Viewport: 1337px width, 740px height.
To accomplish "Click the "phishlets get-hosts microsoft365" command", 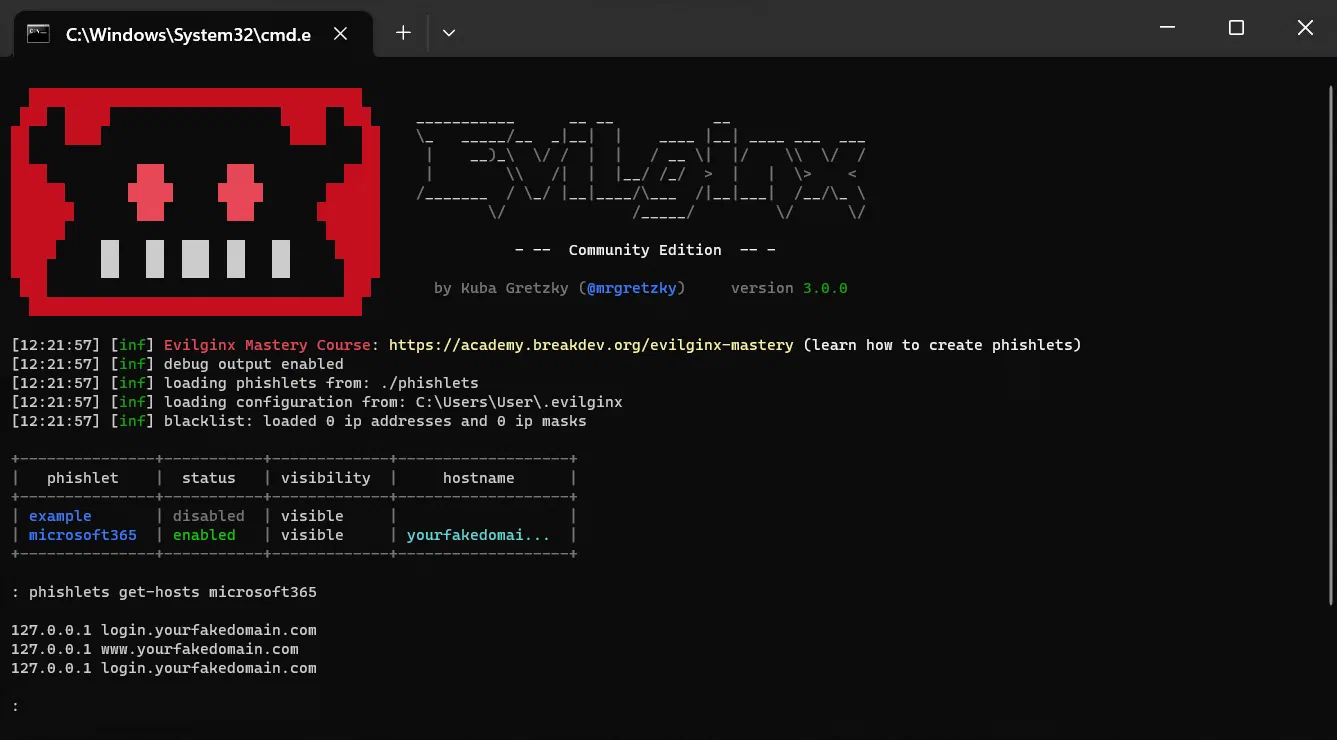I will pos(173,592).
